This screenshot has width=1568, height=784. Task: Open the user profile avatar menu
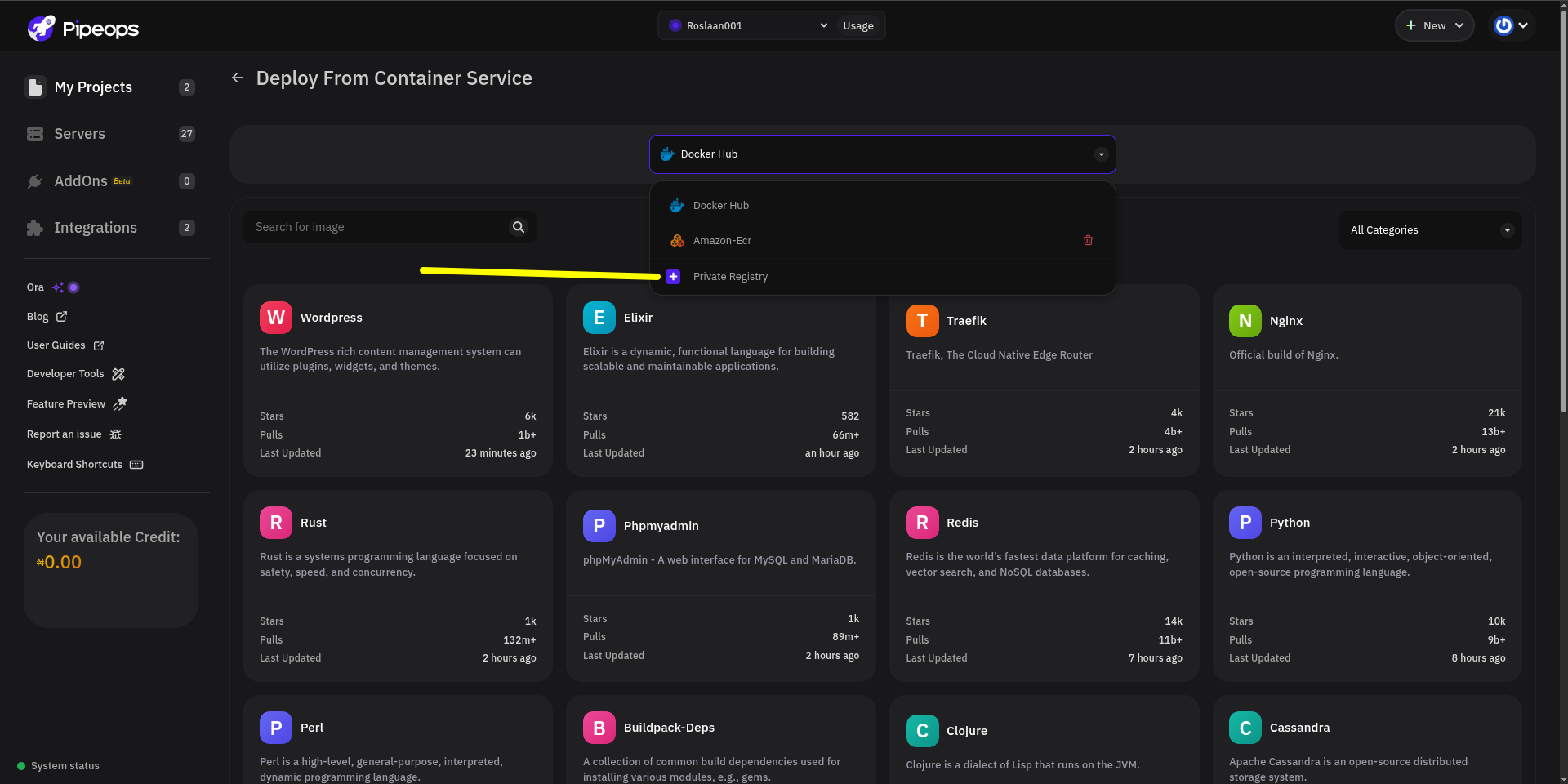[x=1512, y=25]
